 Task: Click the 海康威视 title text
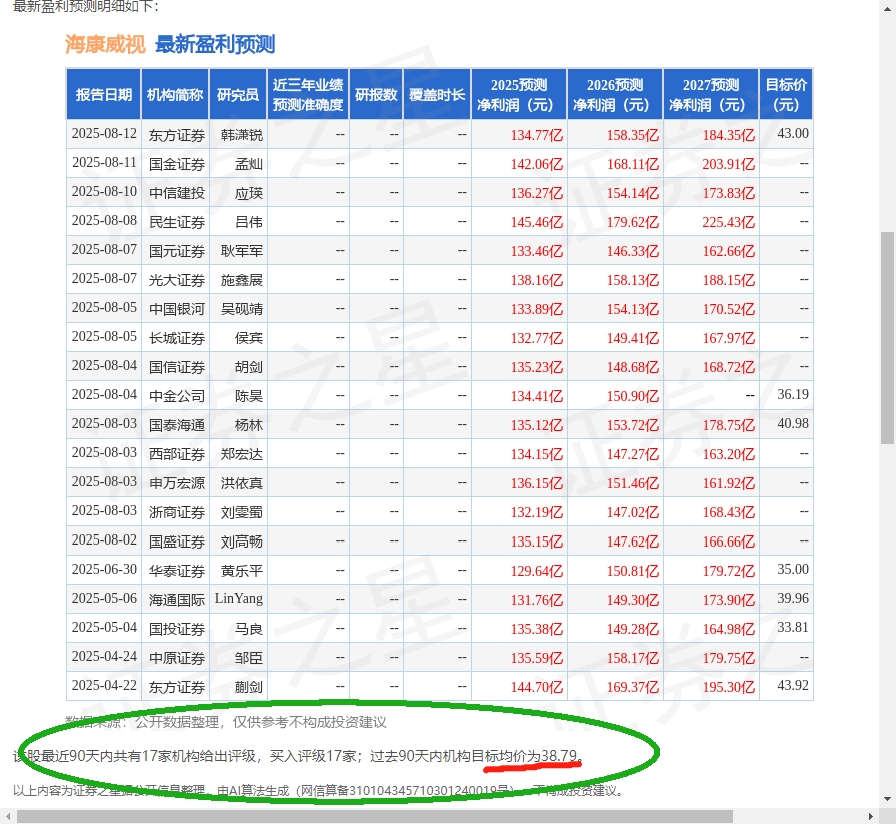pos(105,44)
